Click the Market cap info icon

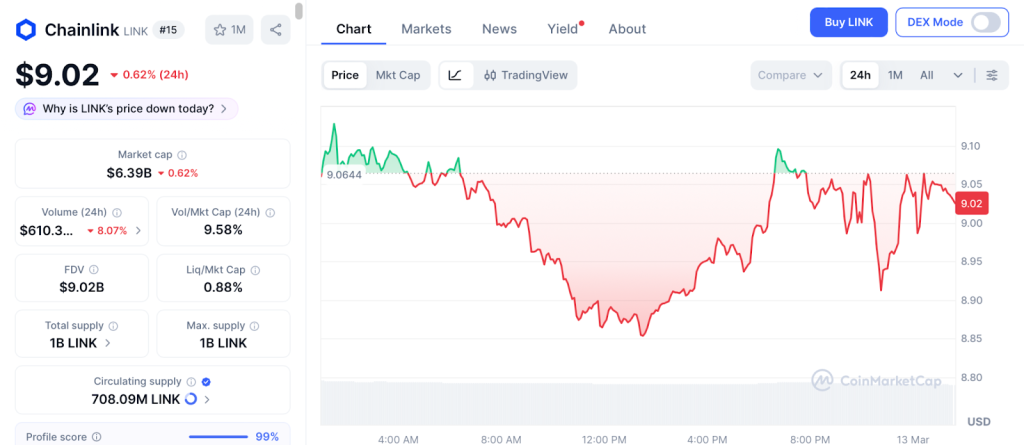[181, 155]
